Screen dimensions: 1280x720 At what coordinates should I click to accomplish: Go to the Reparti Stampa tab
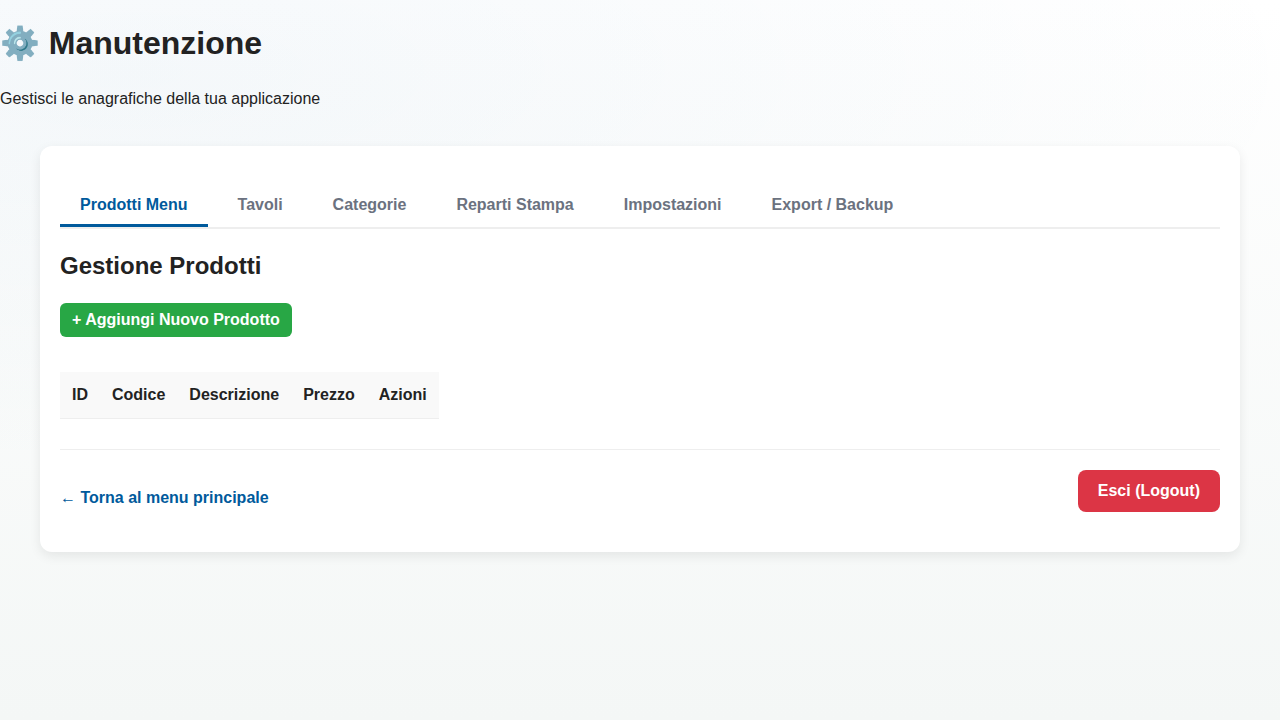(515, 205)
